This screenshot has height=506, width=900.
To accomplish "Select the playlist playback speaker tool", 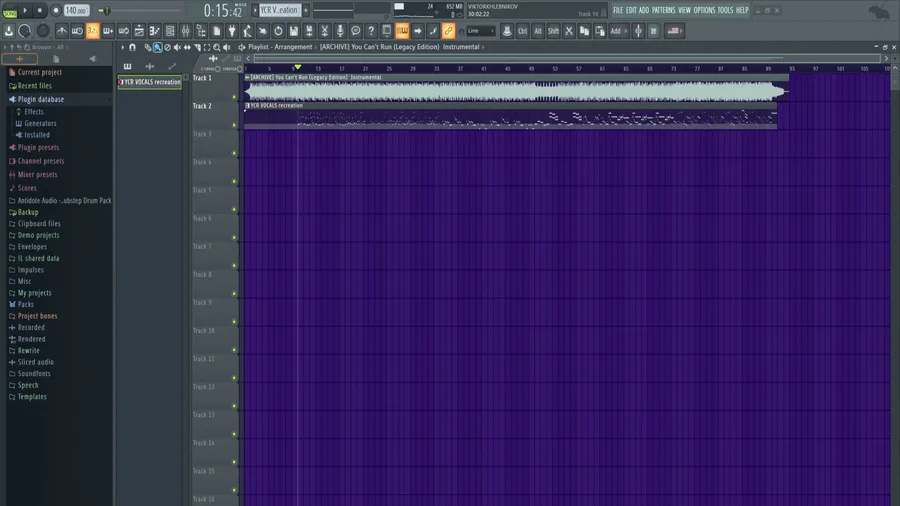I will coord(227,48).
